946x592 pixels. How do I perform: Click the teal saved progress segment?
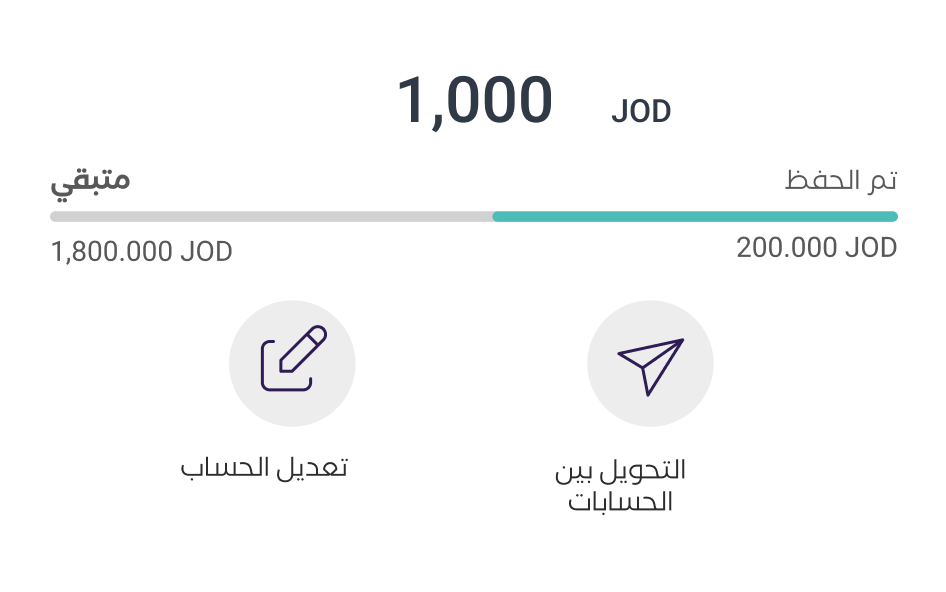(x=695, y=216)
